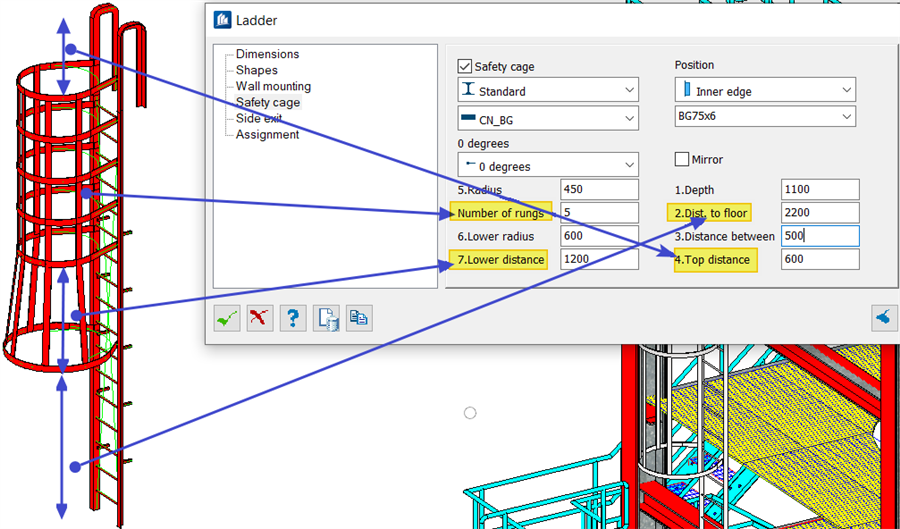The image size is (900, 529).
Task: Click the '2.Dist. to floor' label
Action: point(711,213)
